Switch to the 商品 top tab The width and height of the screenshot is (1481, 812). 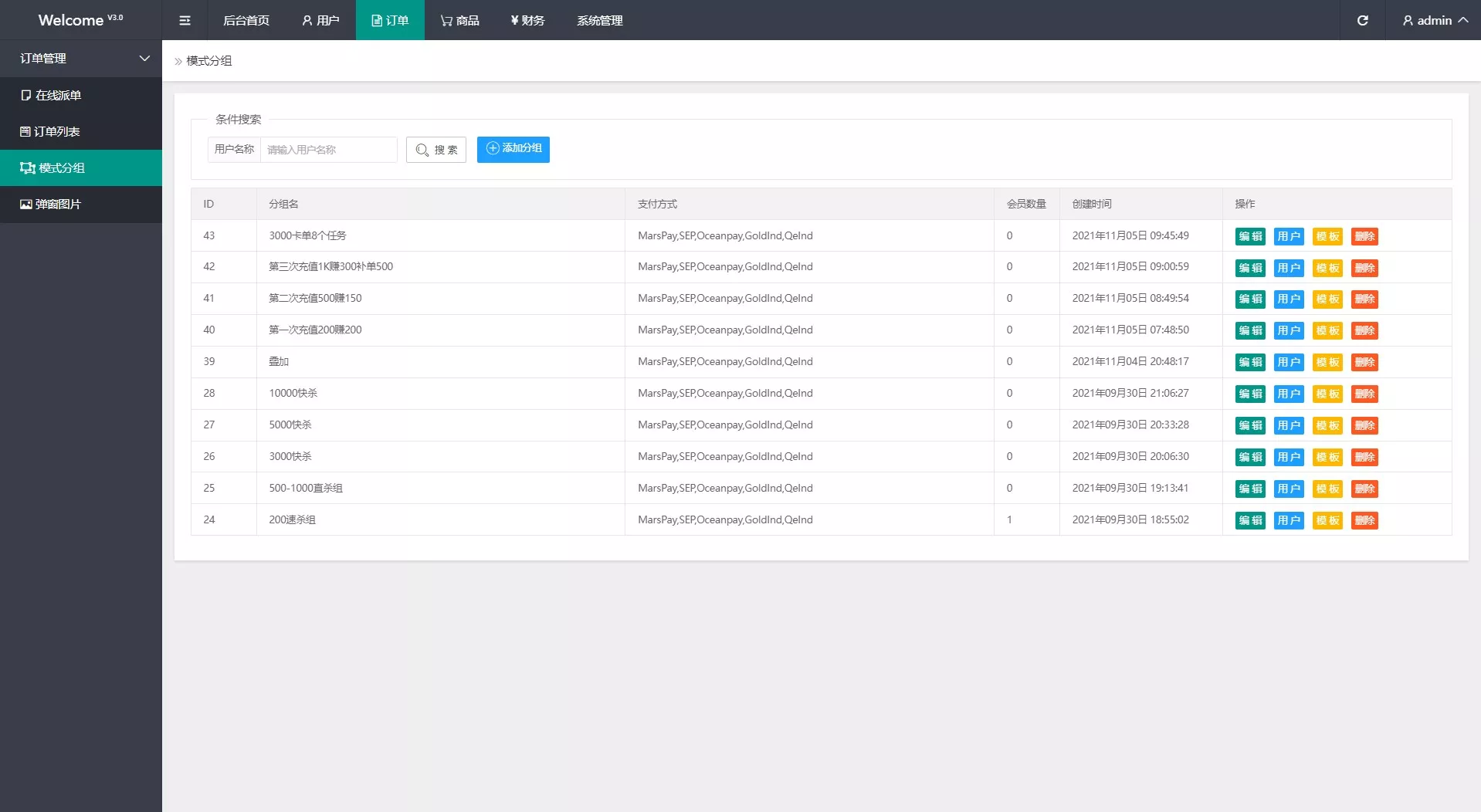click(460, 20)
